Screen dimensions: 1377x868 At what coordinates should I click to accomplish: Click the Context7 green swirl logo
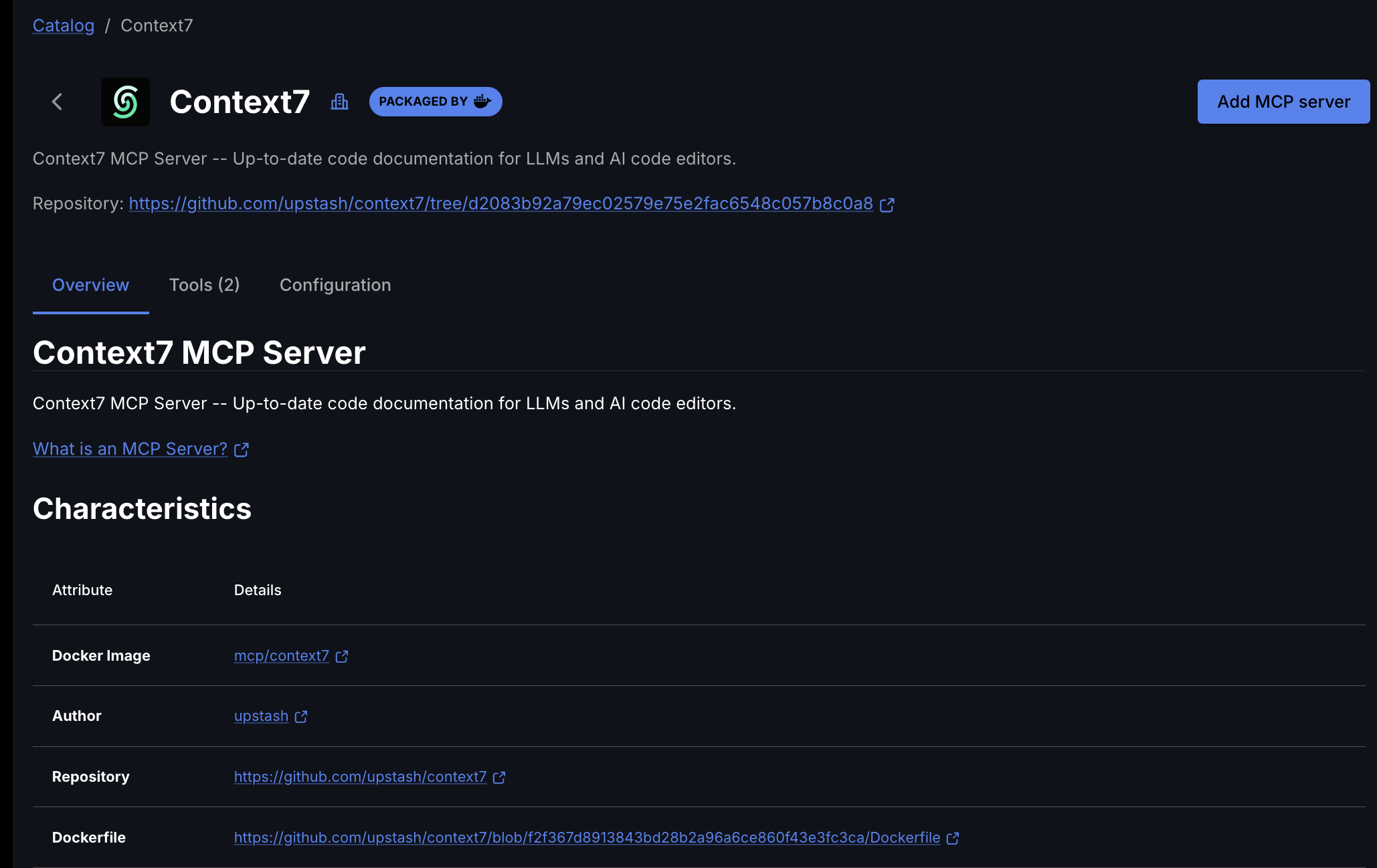tap(125, 102)
